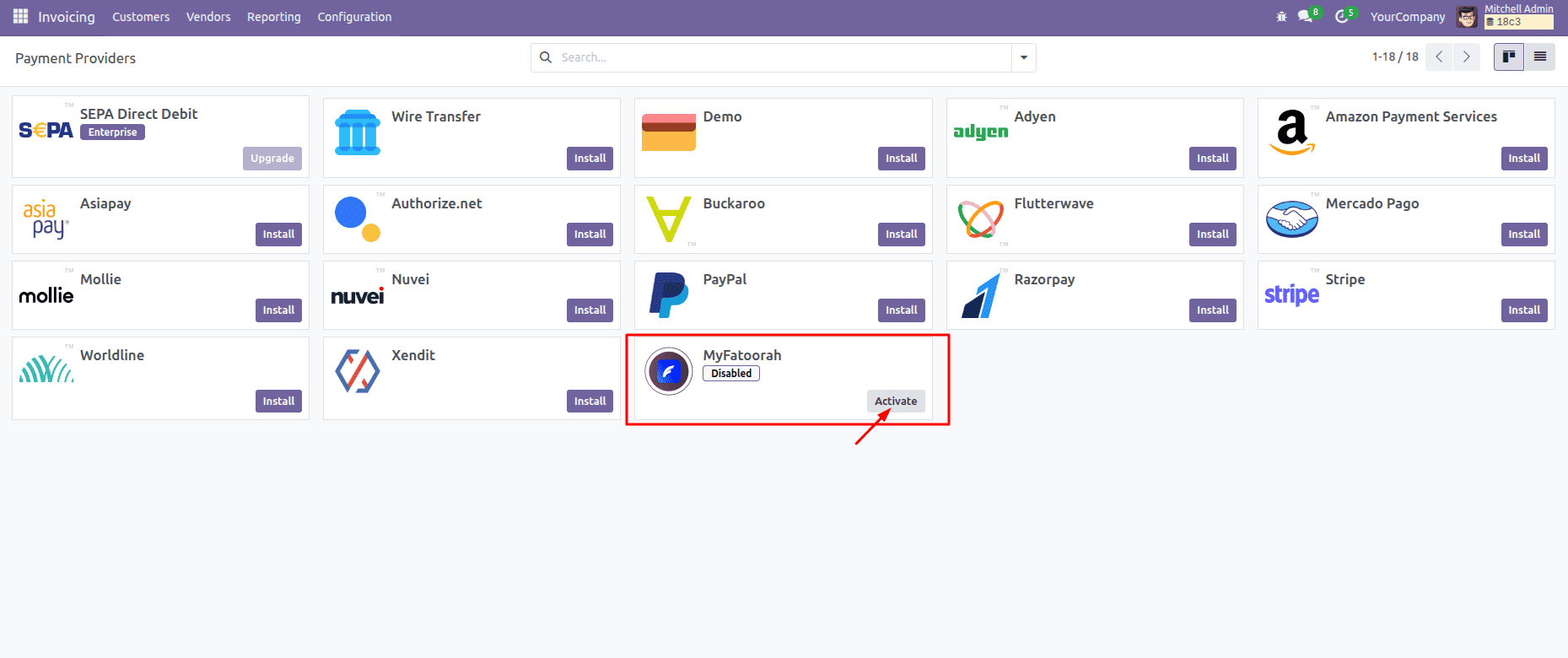Screen dimensions: 1568x658
Task: Click the debug bug icon
Action: 1281,17
